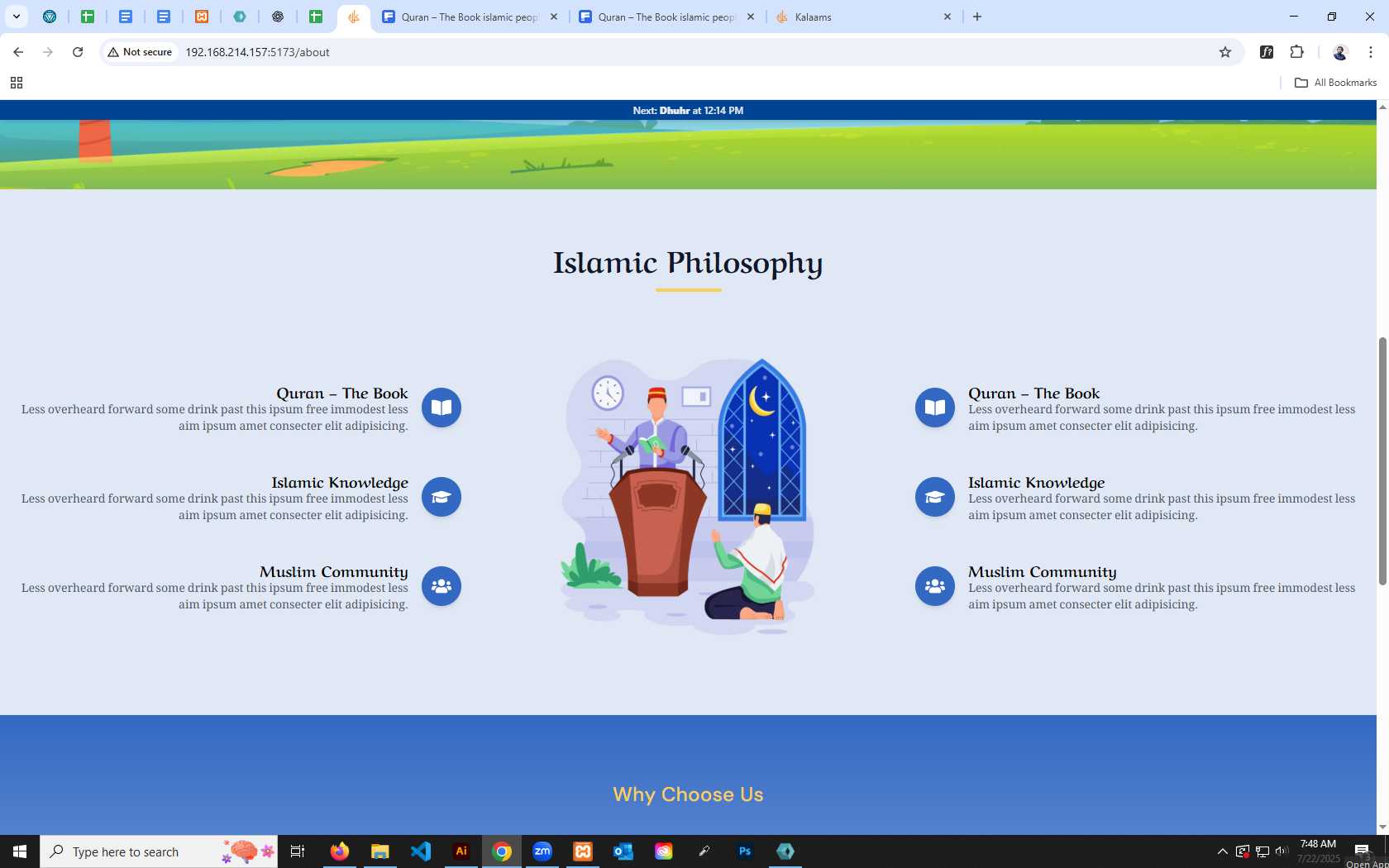The image size is (1389, 868).
Task: Switch to the Kalaams tab
Action: click(864, 17)
